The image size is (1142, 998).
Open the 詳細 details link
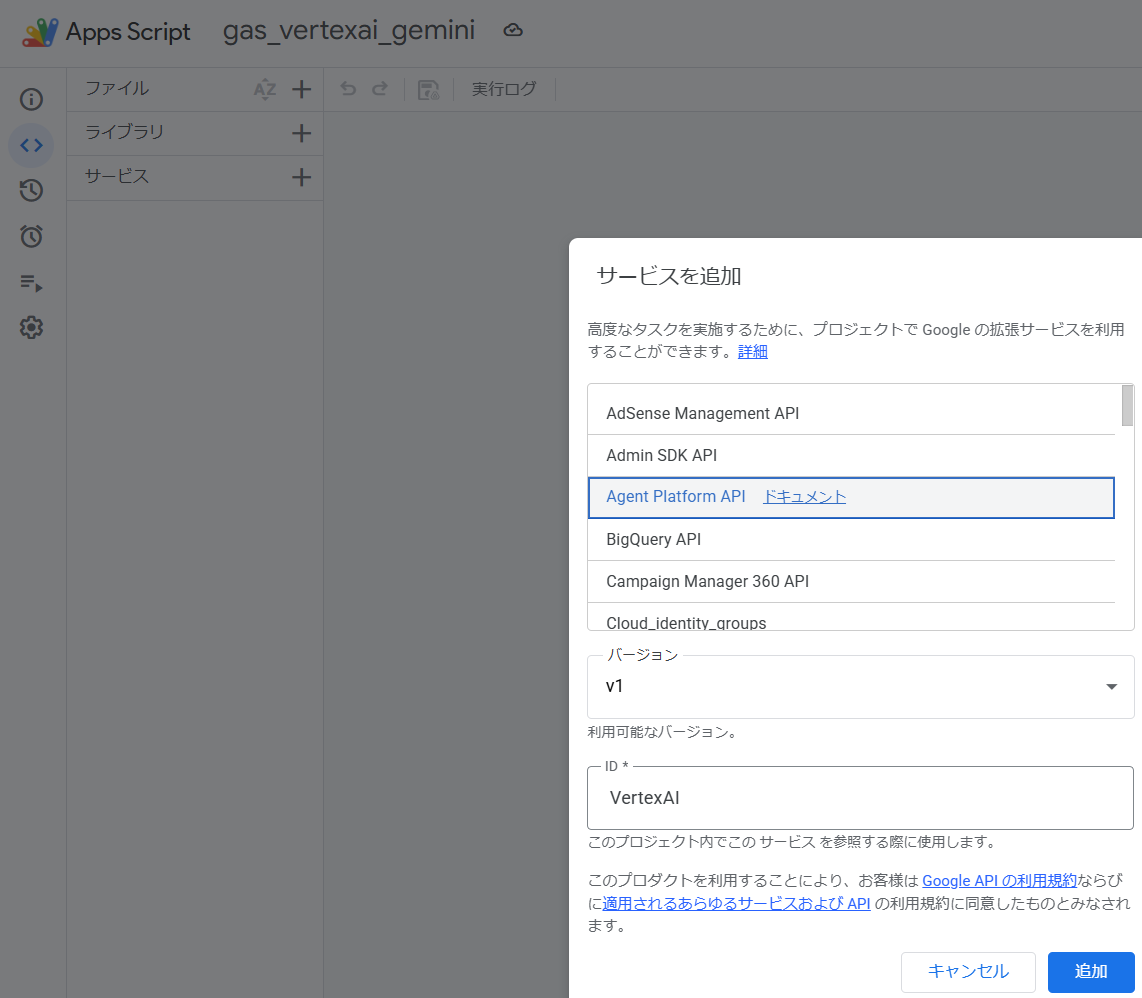point(752,352)
